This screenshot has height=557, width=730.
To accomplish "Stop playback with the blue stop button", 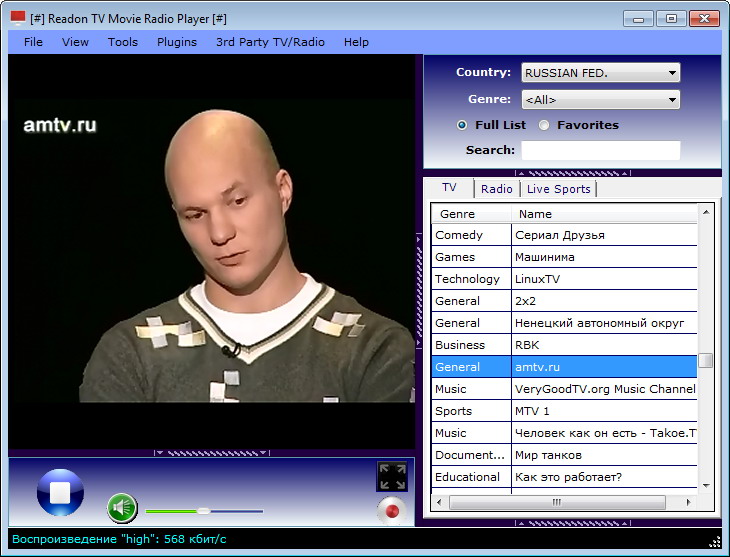I will coord(61,492).
